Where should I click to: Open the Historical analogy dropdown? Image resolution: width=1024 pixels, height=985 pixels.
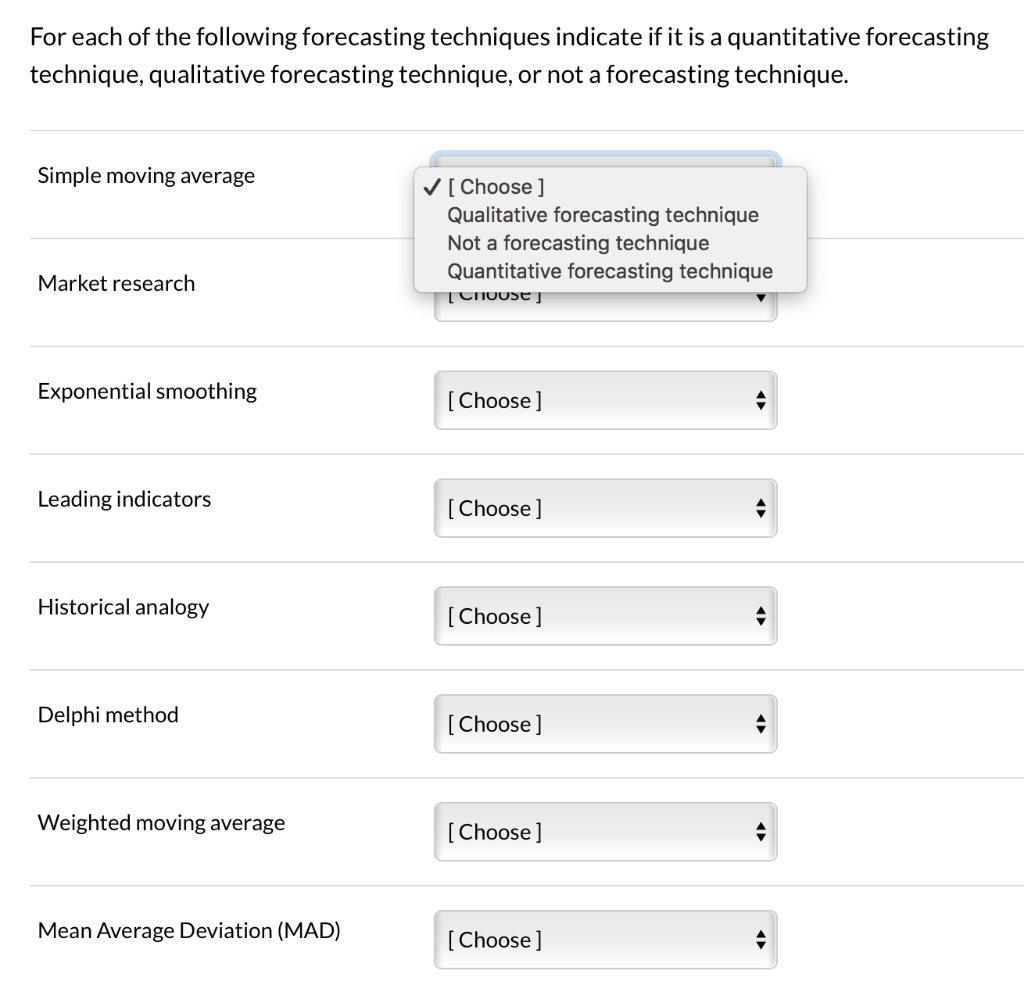tap(605, 616)
